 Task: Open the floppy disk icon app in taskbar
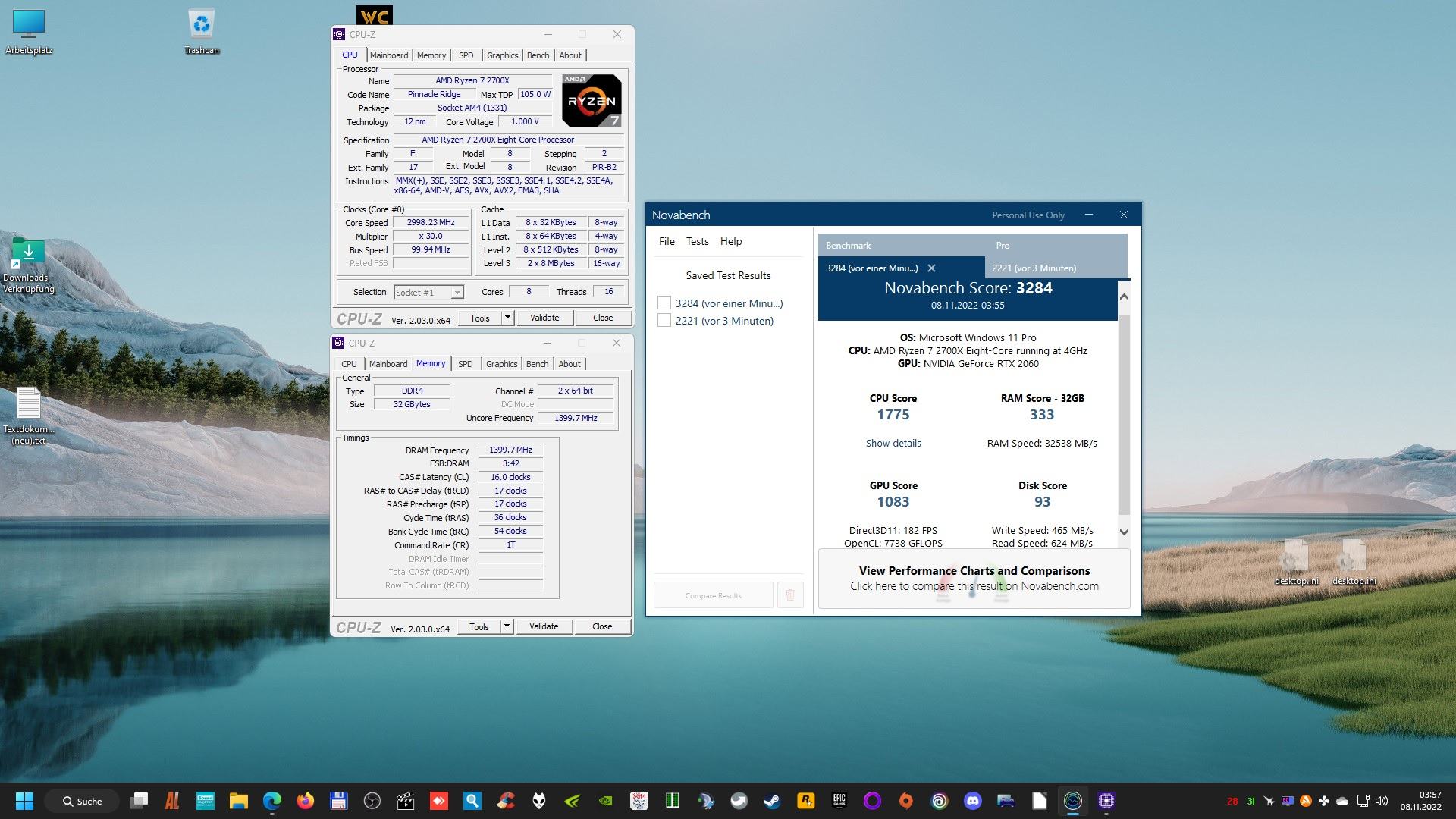pyautogui.click(x=339, y=801)
